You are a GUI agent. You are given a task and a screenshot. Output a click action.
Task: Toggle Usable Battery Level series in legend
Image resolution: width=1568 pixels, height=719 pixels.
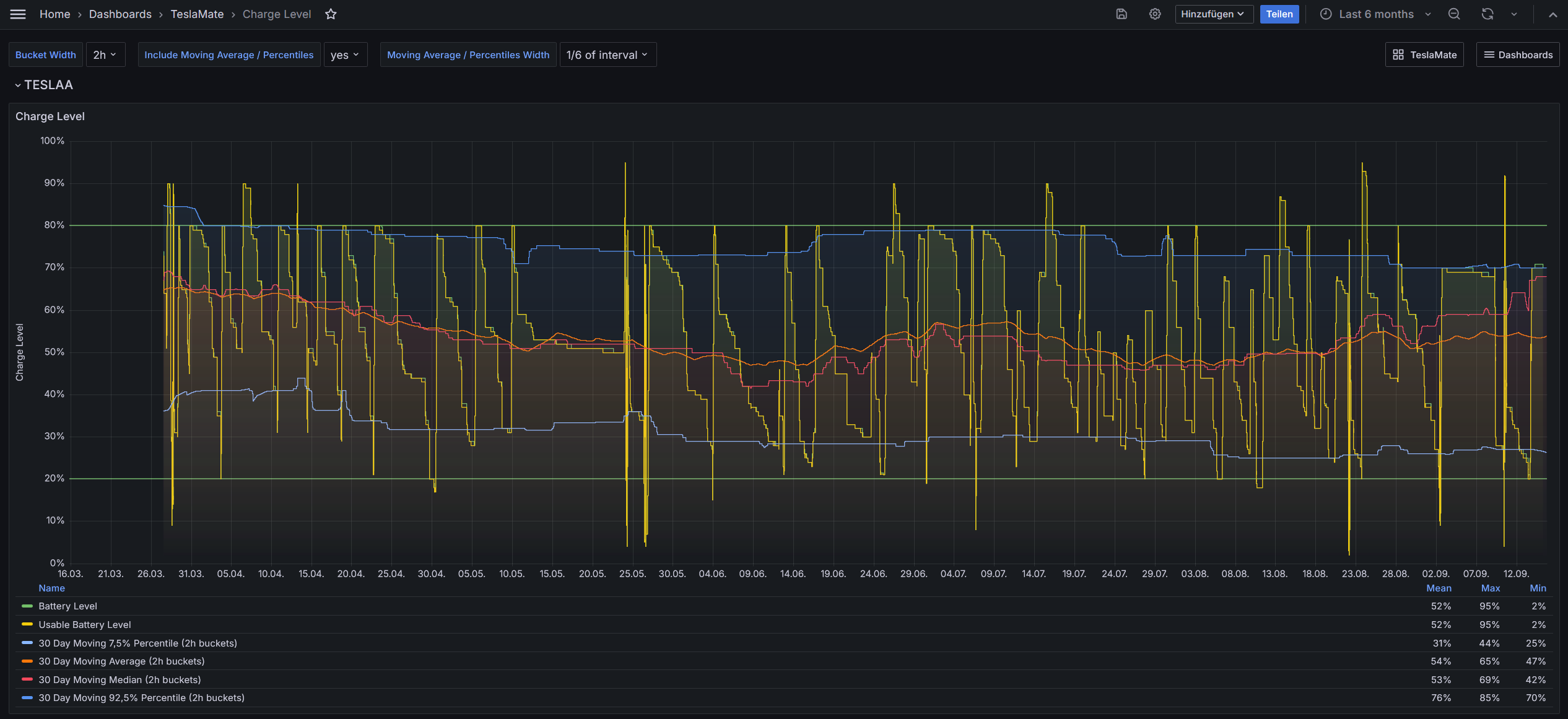[84, 625]
